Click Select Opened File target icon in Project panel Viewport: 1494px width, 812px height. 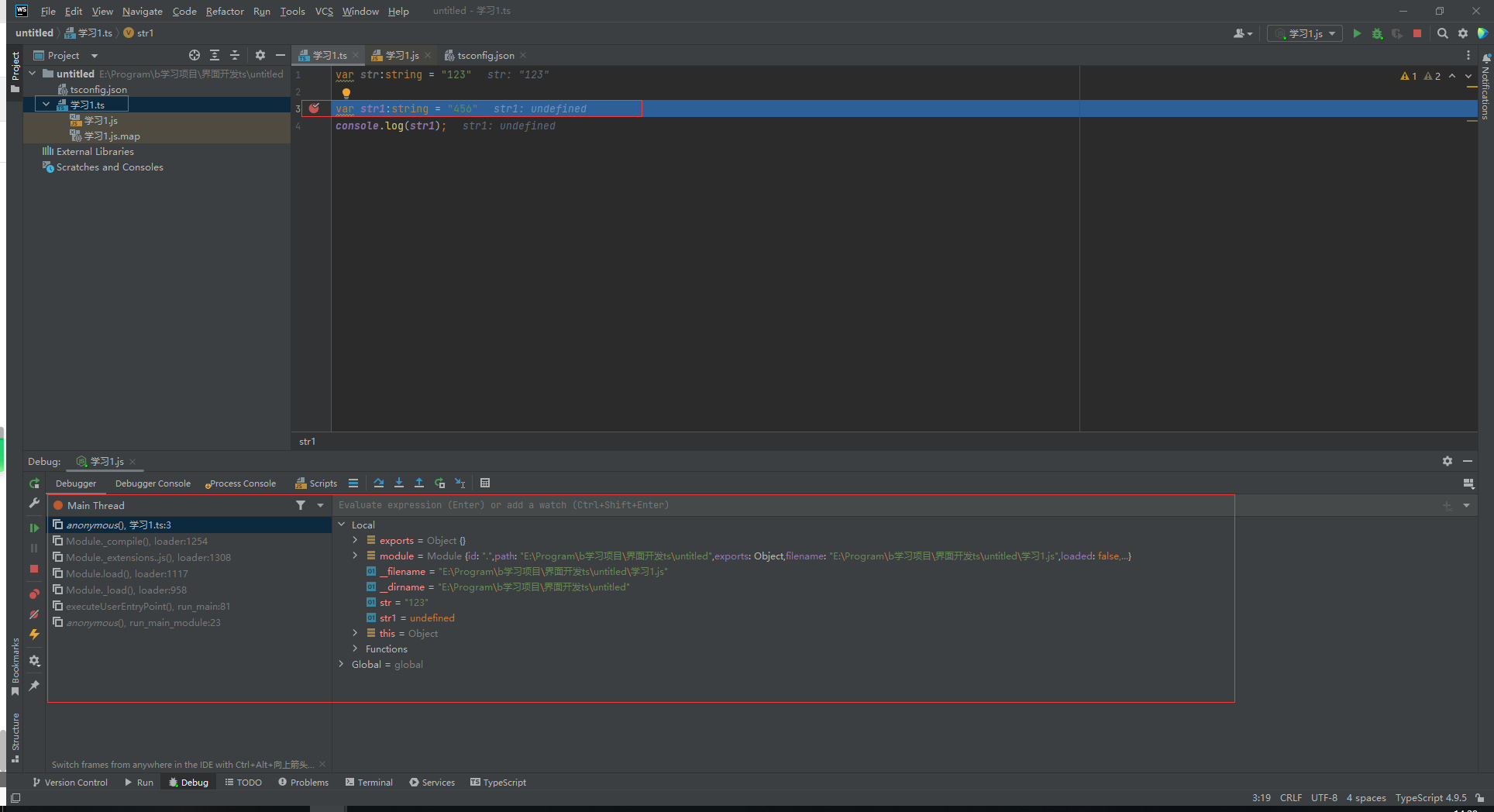[194, 55]
